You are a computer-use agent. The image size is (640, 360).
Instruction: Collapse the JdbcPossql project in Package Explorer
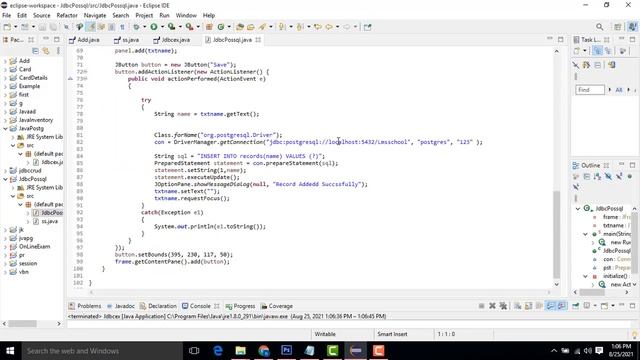coord(6,179)
